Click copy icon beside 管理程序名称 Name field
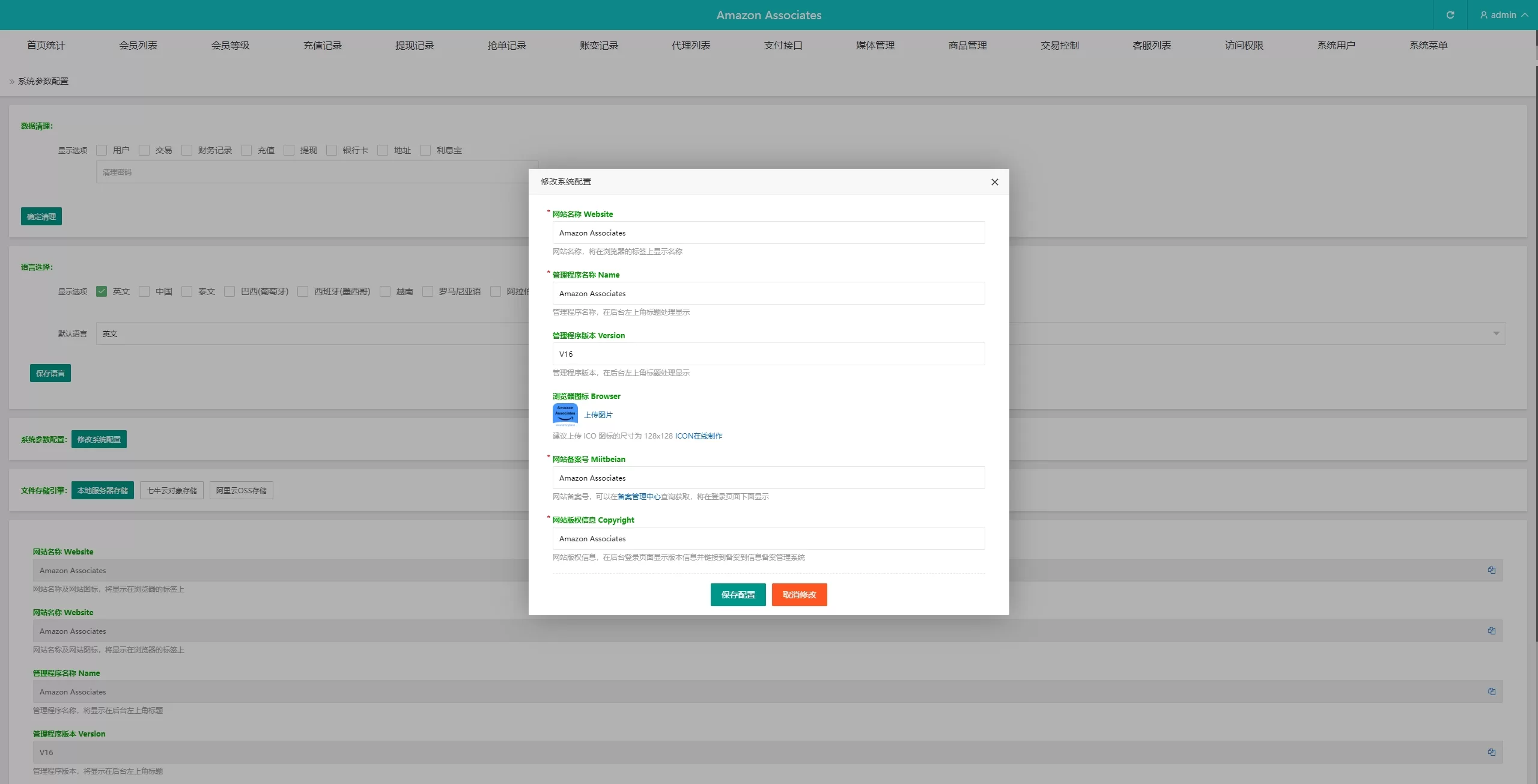The image size is (1538, 784). (1491, 691)
